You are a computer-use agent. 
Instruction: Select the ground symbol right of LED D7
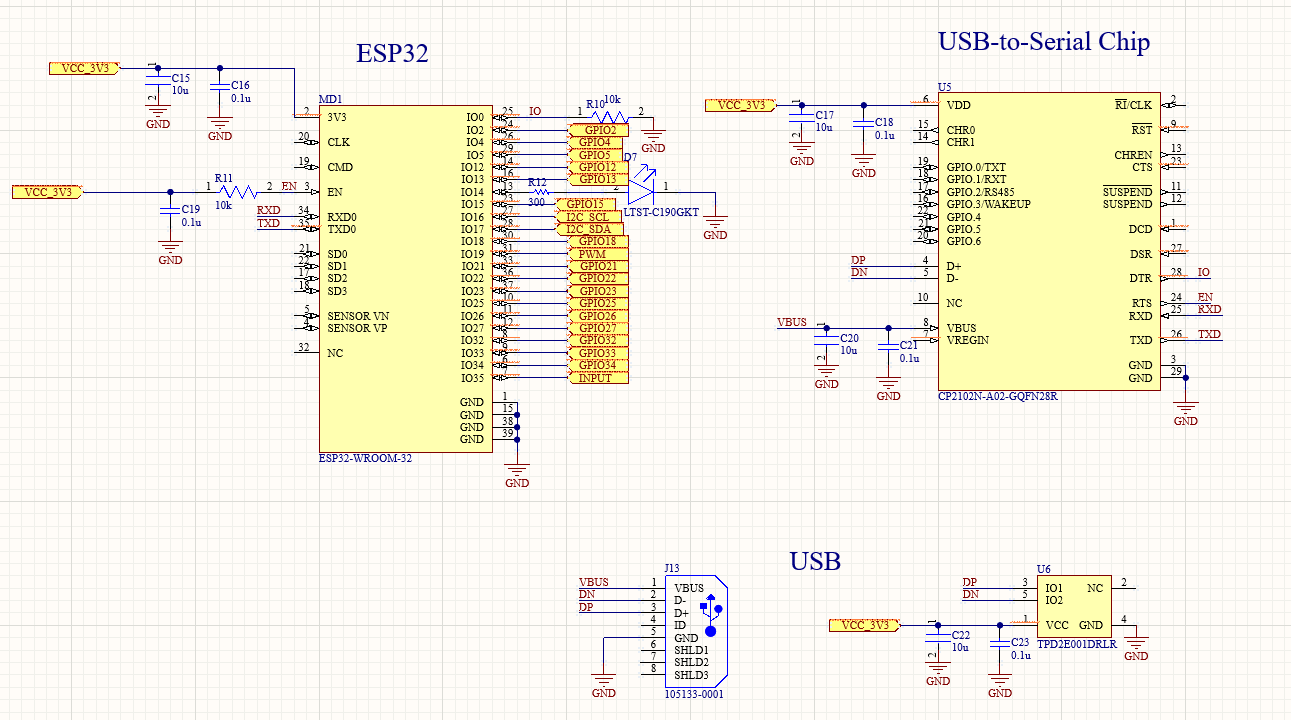tap(715, 226)
